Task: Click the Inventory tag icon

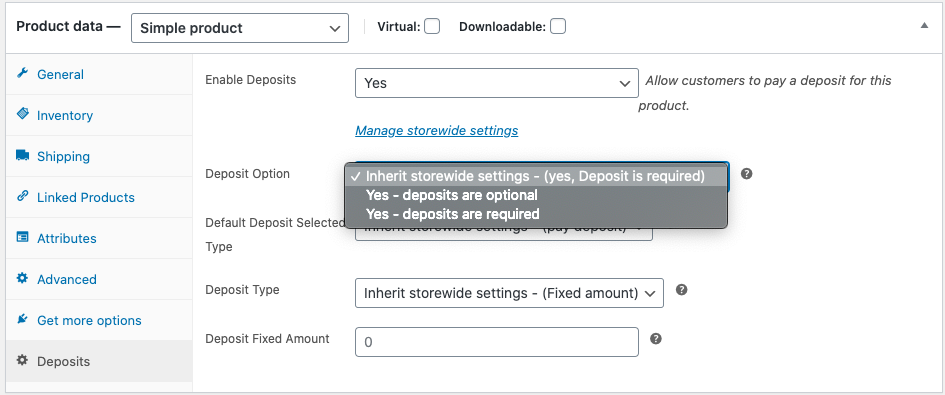Action: coord(22,114)
